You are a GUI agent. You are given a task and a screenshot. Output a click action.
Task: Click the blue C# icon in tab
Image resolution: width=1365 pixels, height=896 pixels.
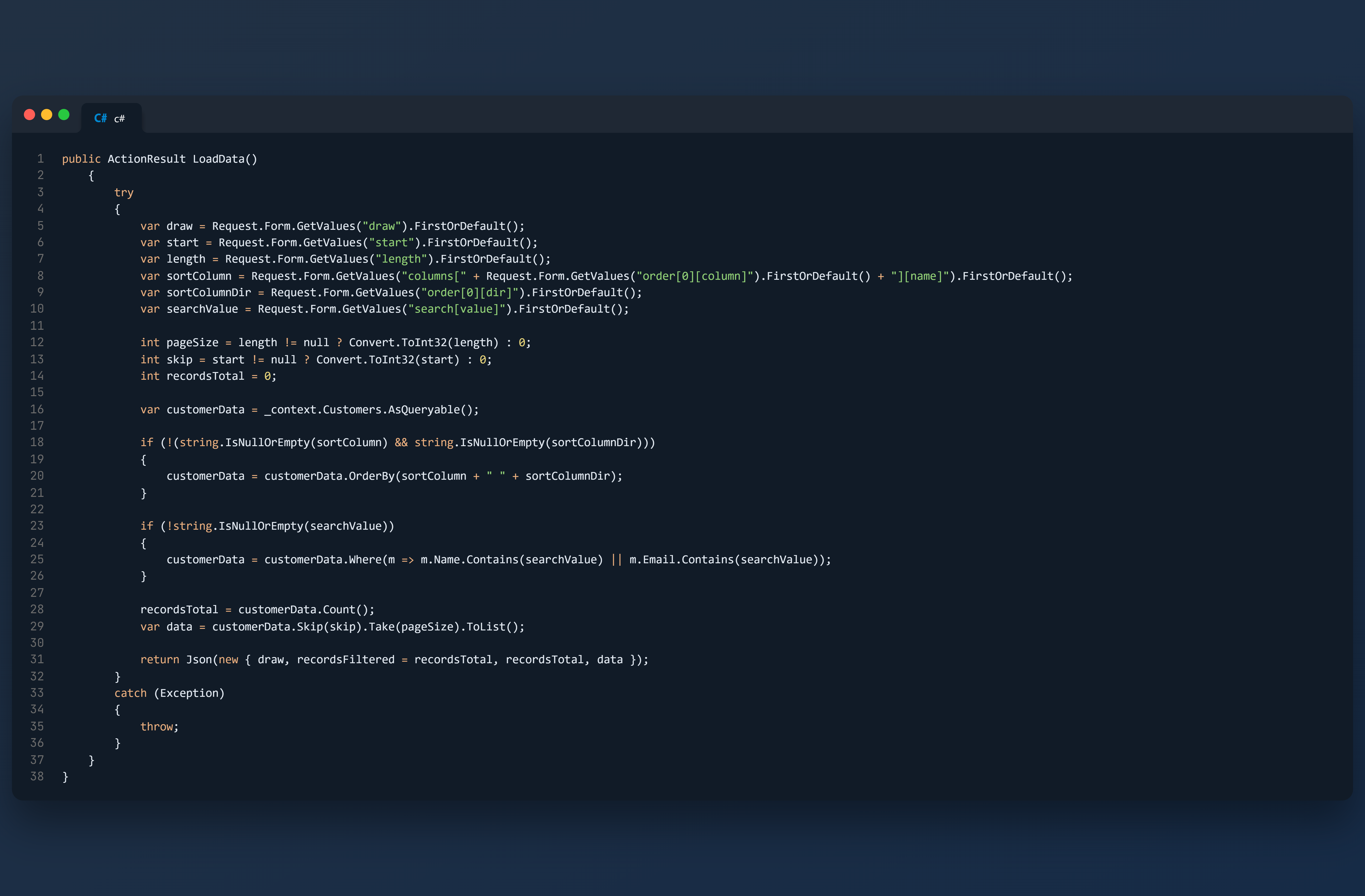pyautogui.click(x=100, y=118)
